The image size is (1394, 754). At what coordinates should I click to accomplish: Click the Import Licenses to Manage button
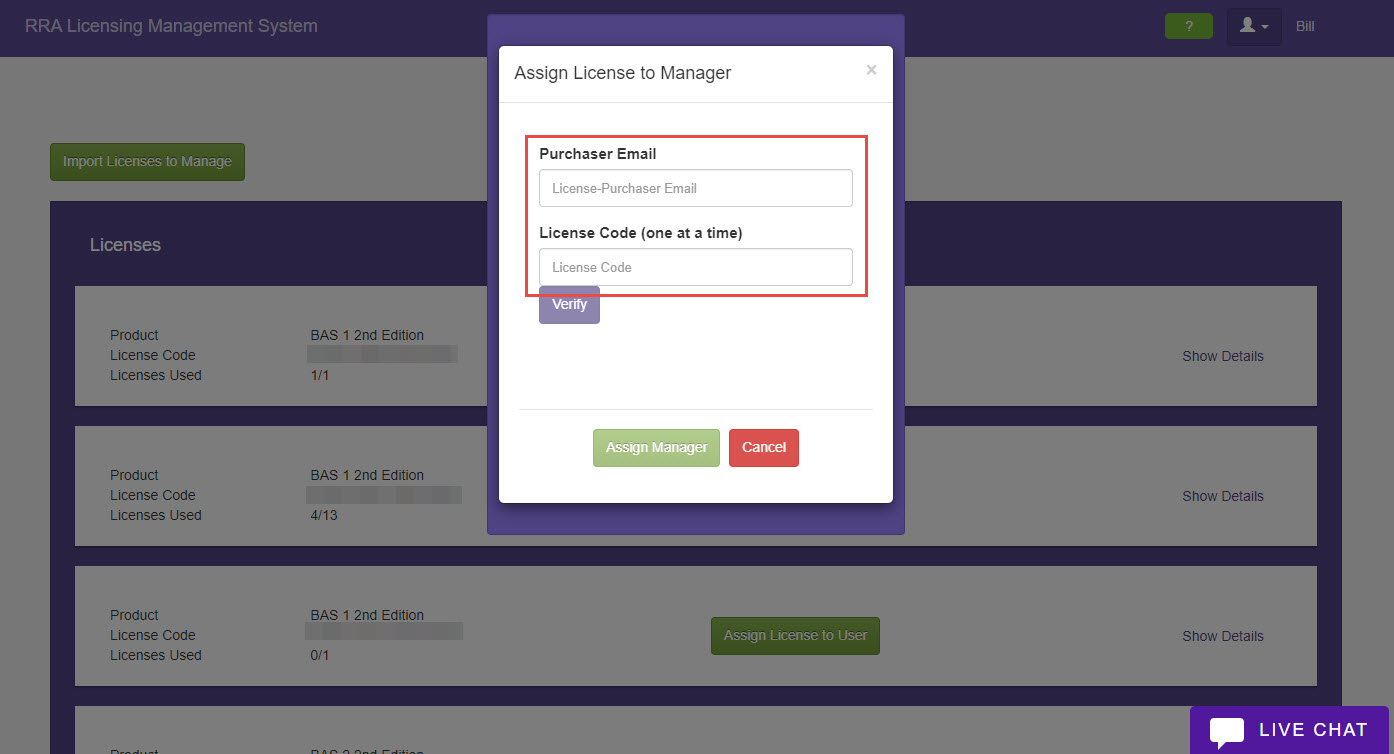[x=147, y=161]
